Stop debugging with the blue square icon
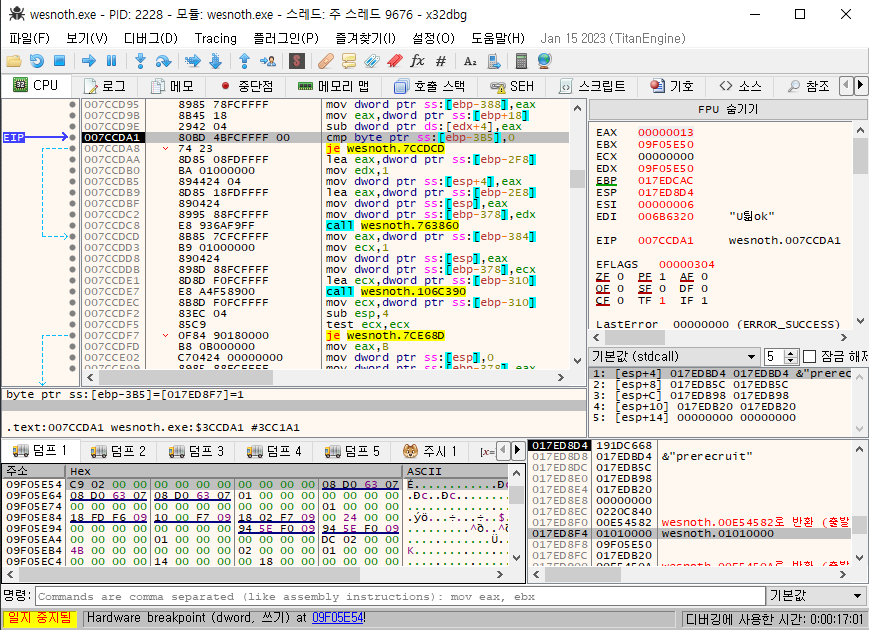The width and height of the screenshot is (869, 630). 59,61
